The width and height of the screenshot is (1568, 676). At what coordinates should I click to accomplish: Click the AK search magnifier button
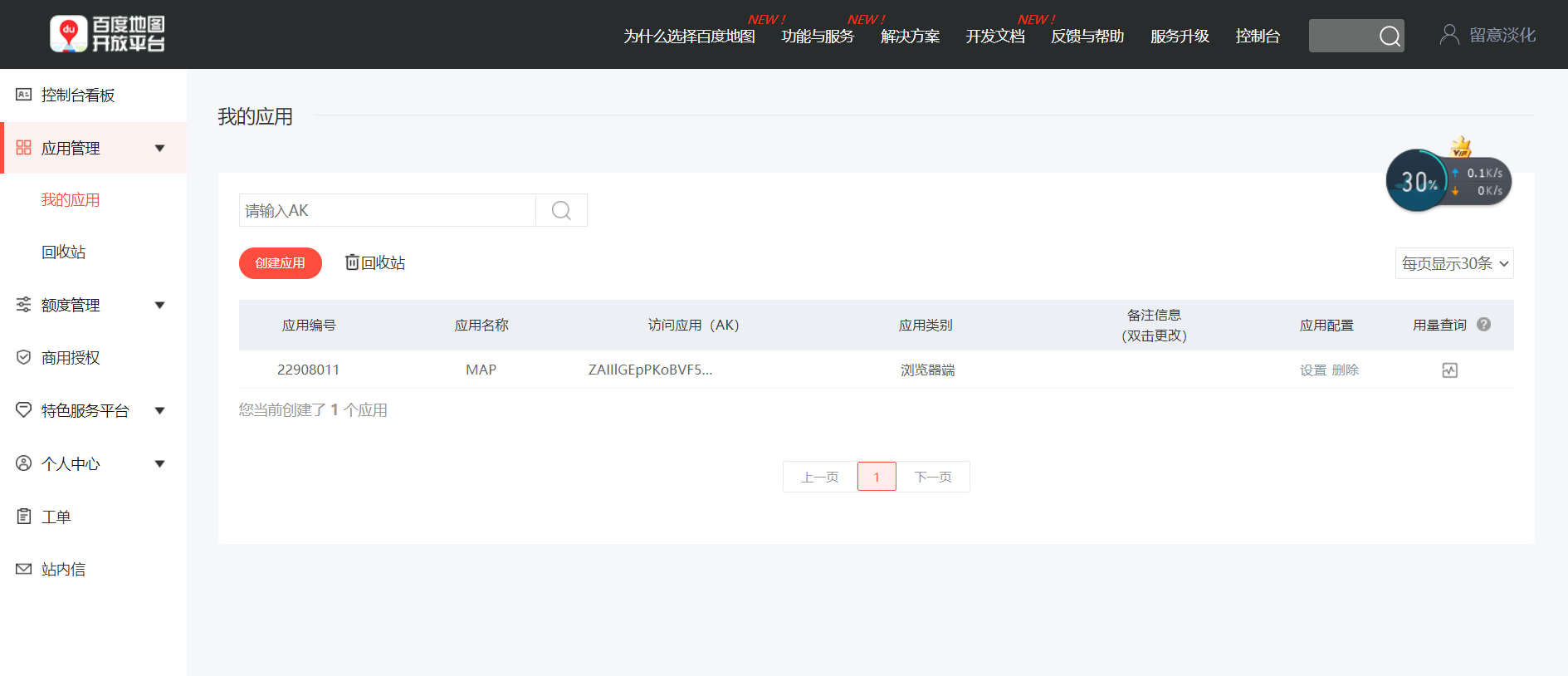pyautogui.click(x=561, y=210)
